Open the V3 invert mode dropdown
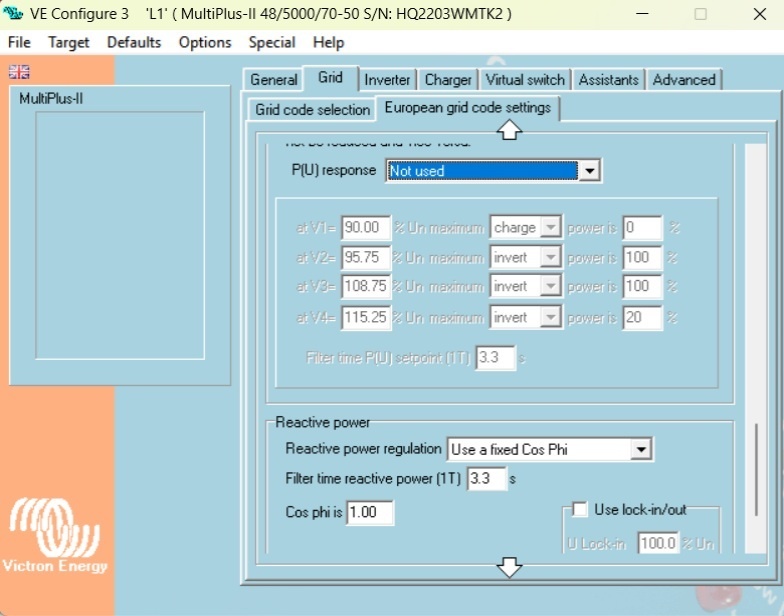The width and height of the screenshot is (784, 616). (x=550, y=286)
